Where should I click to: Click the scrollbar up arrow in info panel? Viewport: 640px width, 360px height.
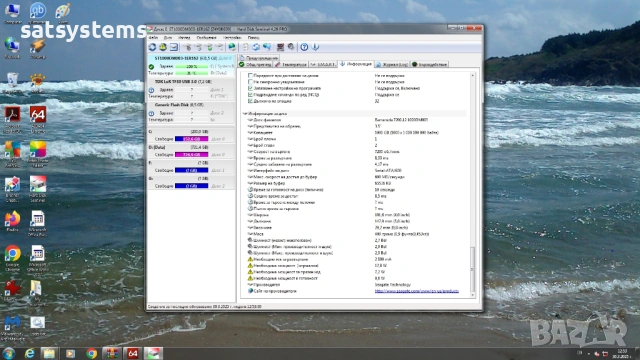click(473, 76)
